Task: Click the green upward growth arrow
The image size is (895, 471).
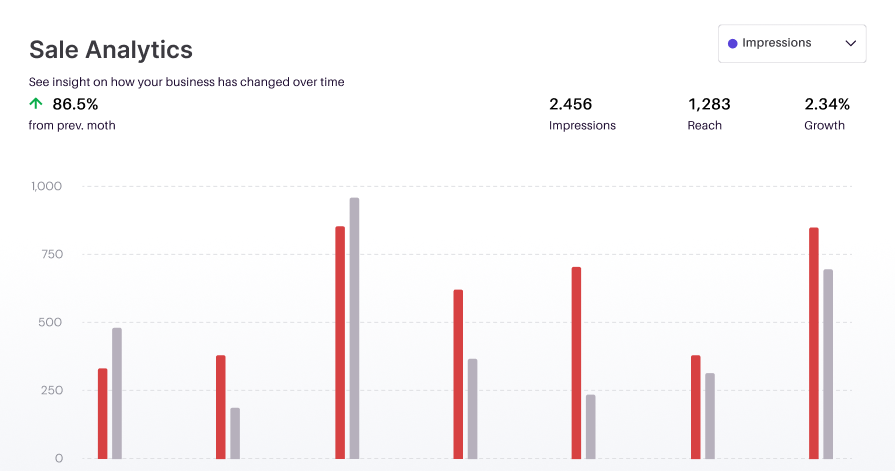Action: point(36,103)
